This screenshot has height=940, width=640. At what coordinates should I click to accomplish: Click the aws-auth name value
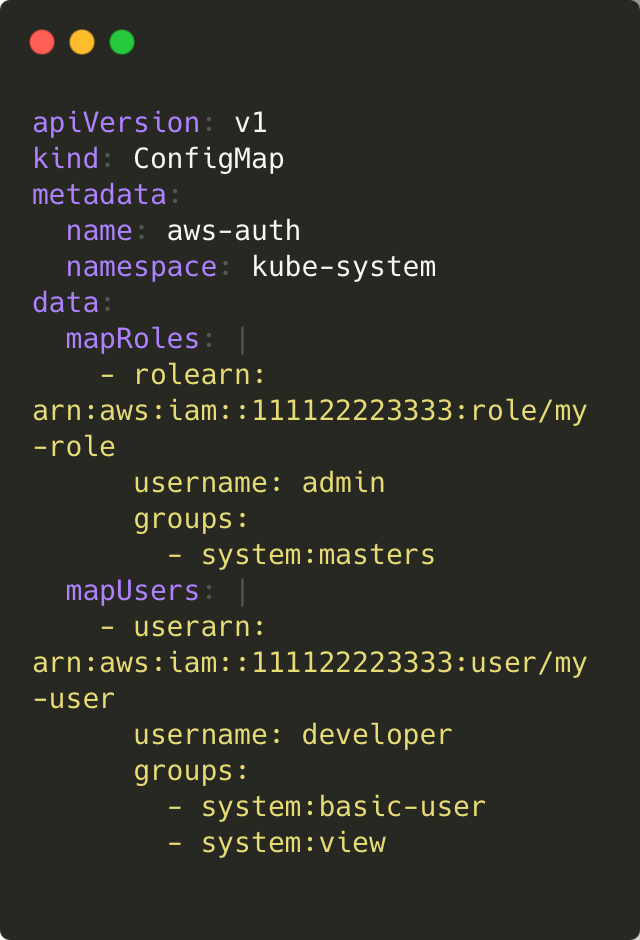(234, 231)
